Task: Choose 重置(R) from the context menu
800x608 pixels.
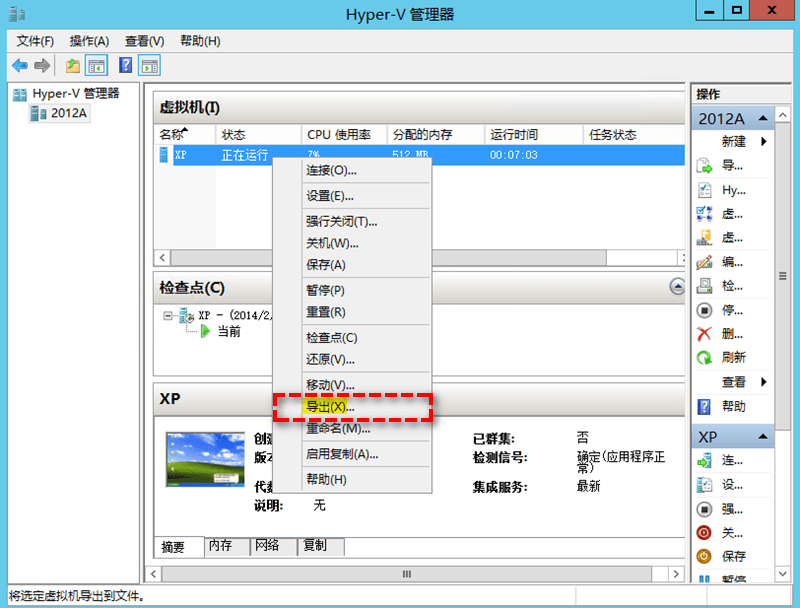Action: 352,312
